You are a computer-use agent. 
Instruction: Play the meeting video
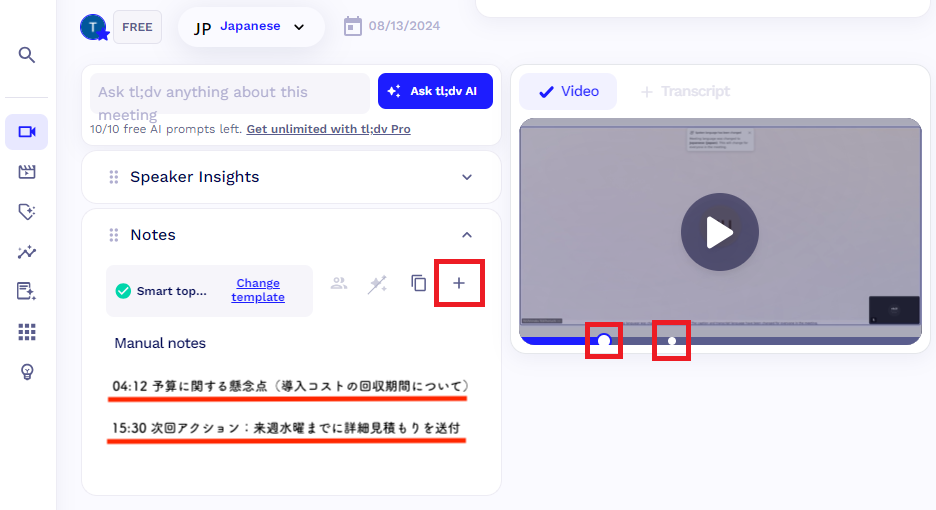point(719,232)
